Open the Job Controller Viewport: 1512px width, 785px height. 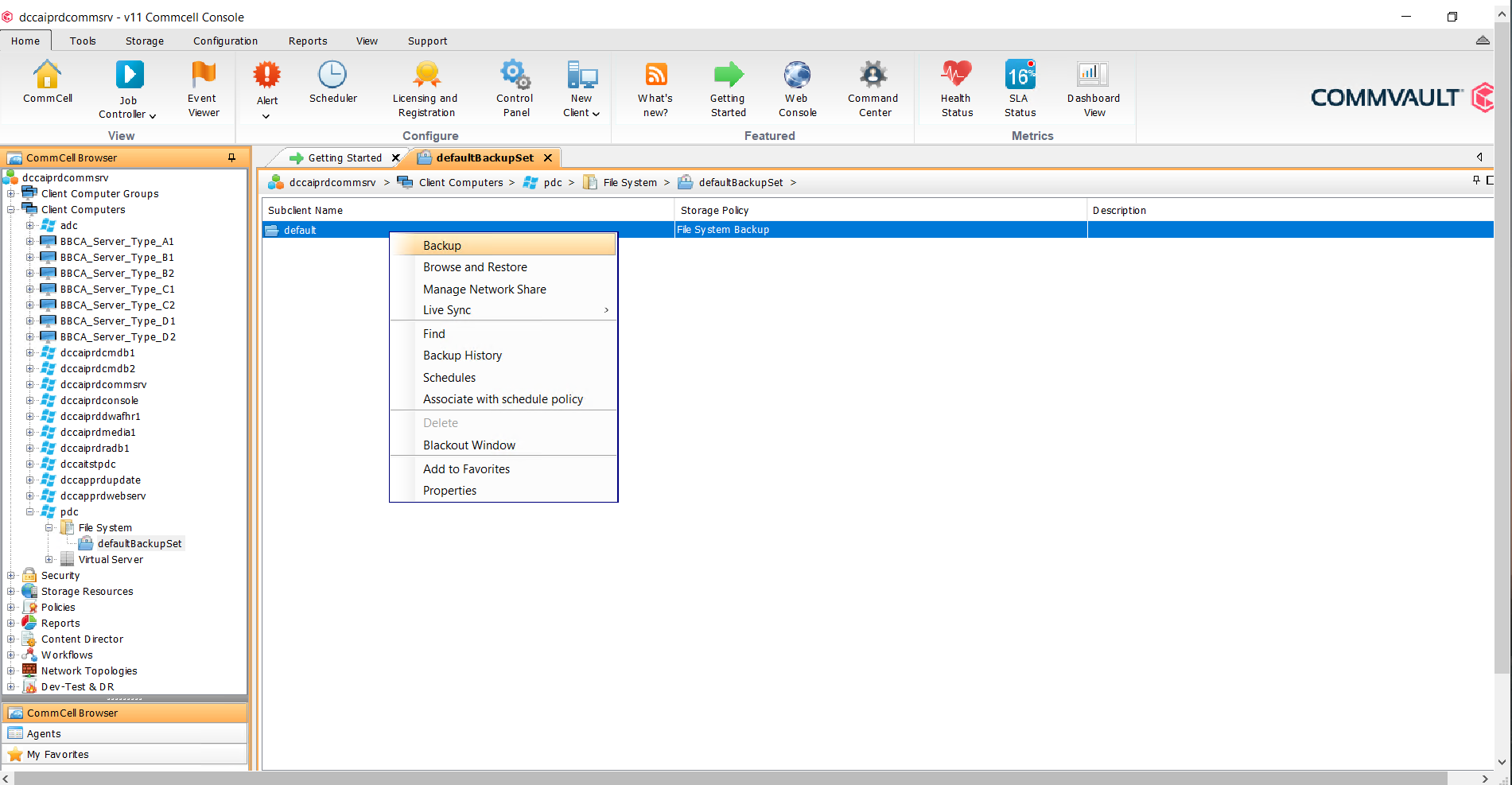[128, 76]
